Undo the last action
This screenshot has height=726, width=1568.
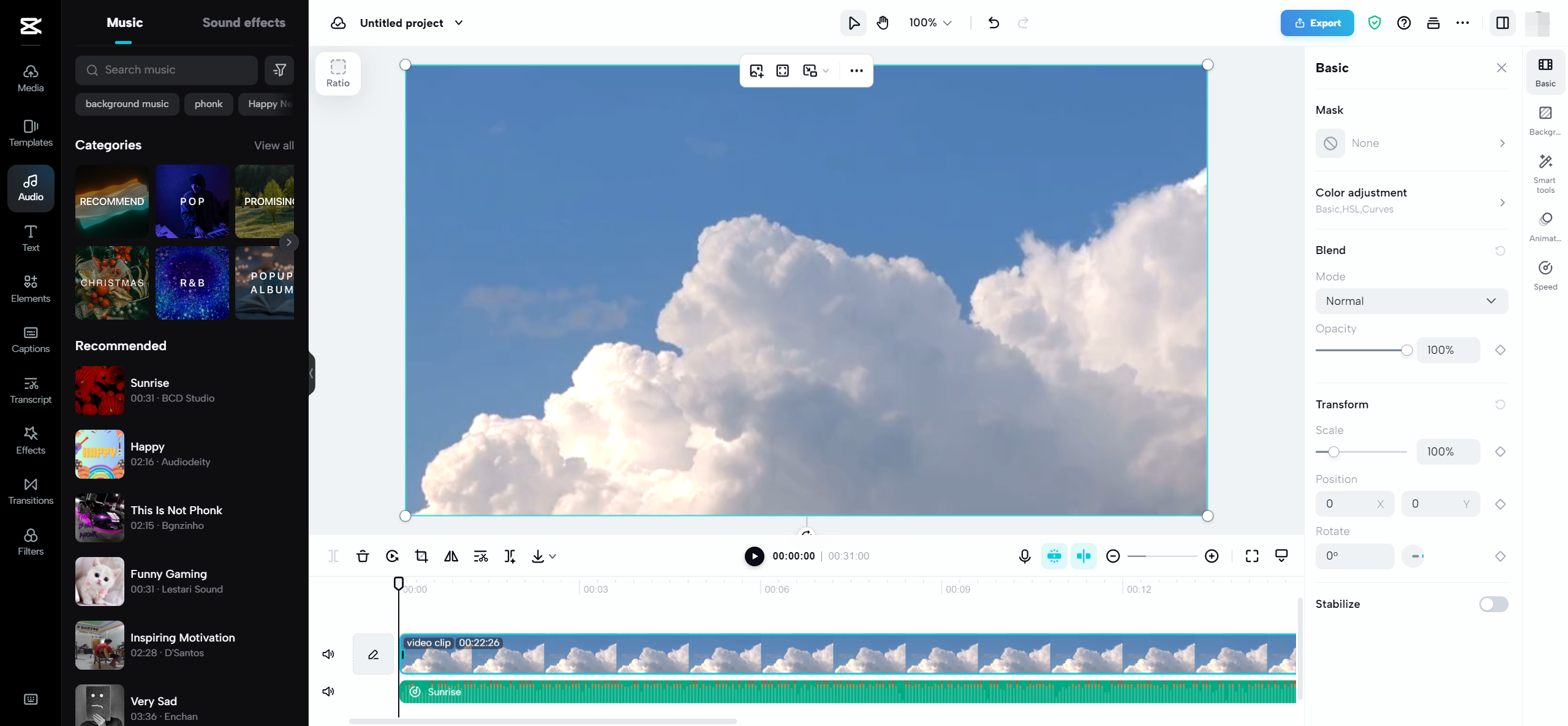point(993,23)
